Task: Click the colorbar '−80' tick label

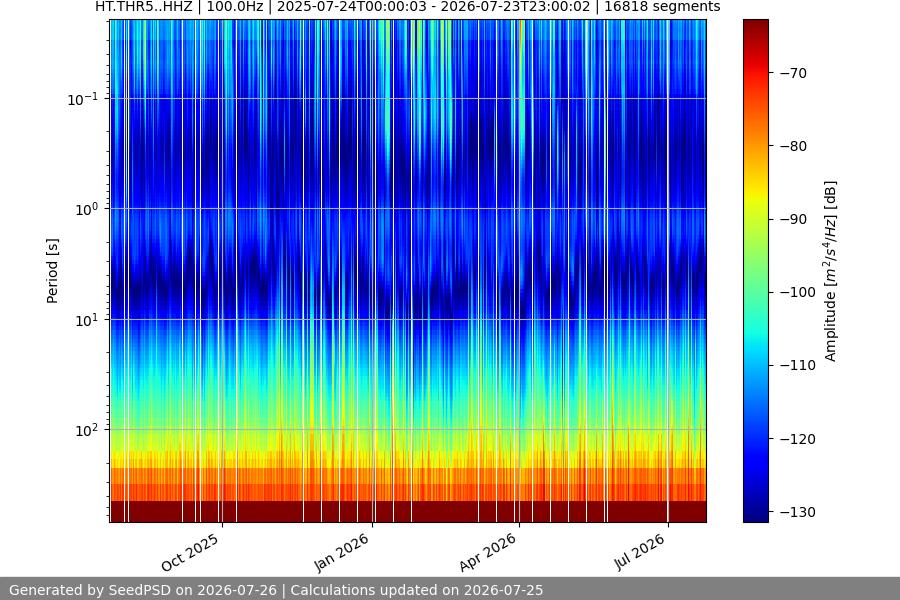Action: pos(793,146)
